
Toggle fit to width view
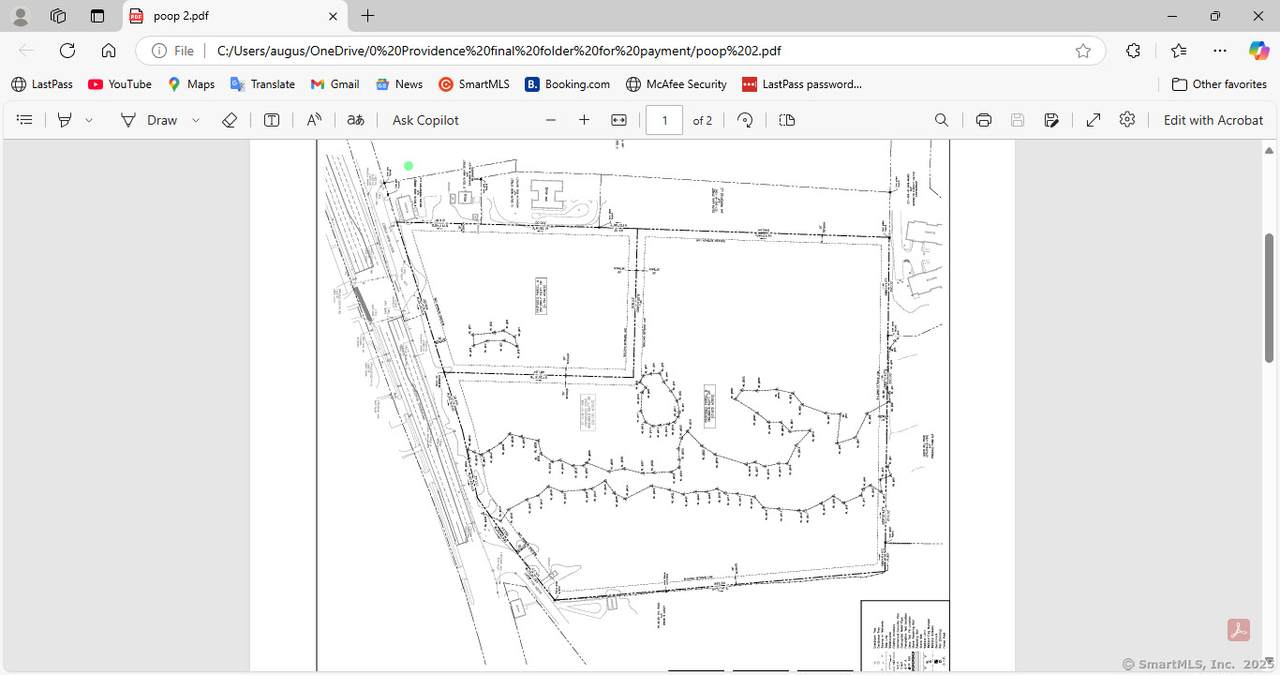pos(619,120)
